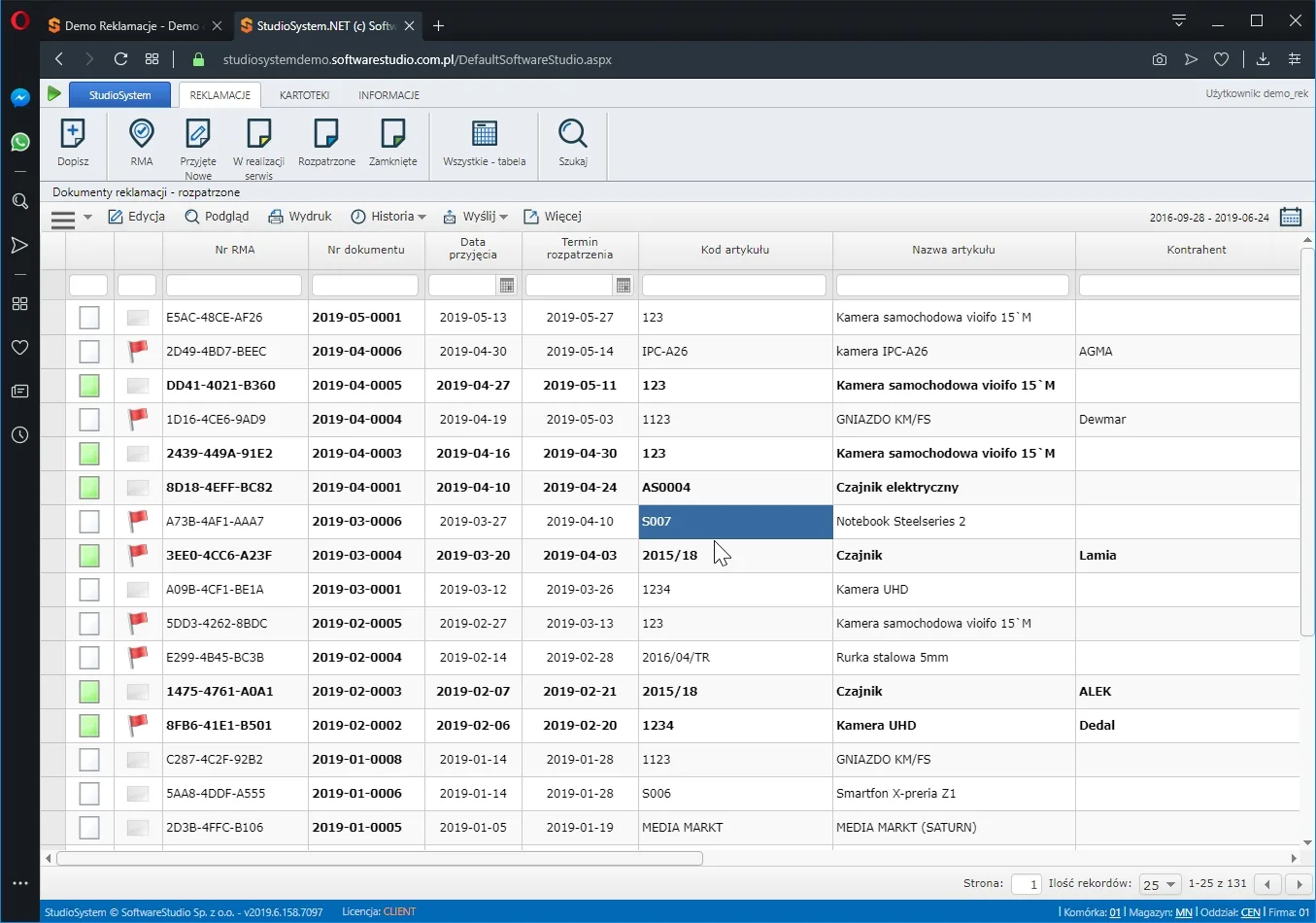Open Data przyjęcia filter calendar picker
The width and height of the screenshot is (1316, 923).
click(507, 285)
